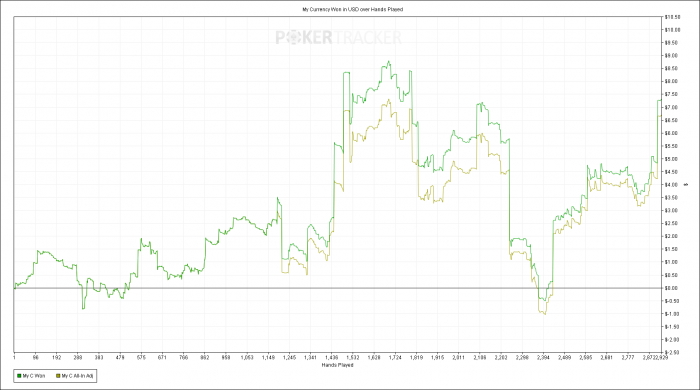Viewport: 700px width, 390px height.
Task: Click the $0.00 y-axis label
Action: pyautogui.click(x=672, y=288)
